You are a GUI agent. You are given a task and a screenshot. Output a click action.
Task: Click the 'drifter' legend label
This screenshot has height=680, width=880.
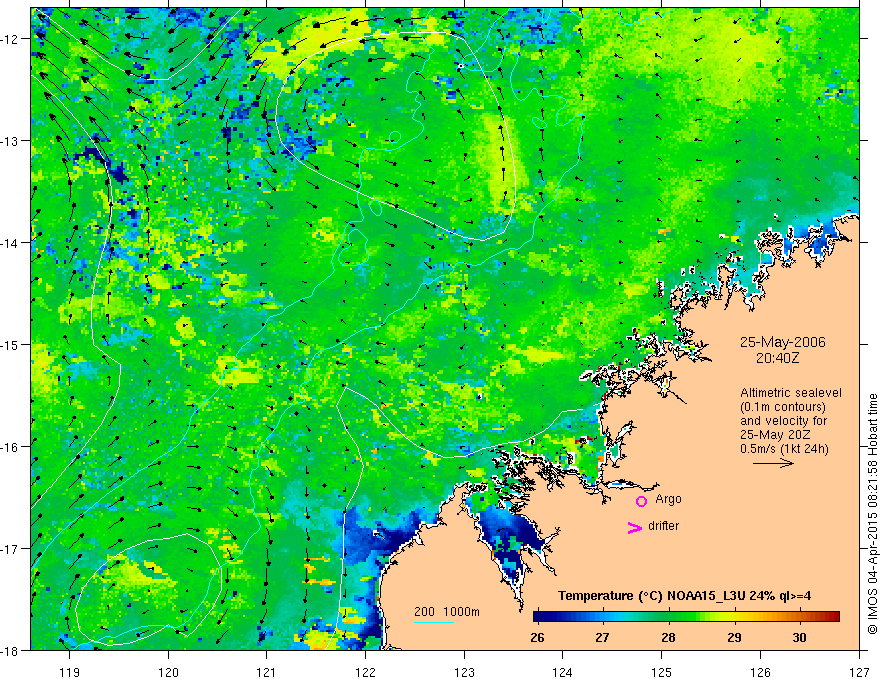663,526
